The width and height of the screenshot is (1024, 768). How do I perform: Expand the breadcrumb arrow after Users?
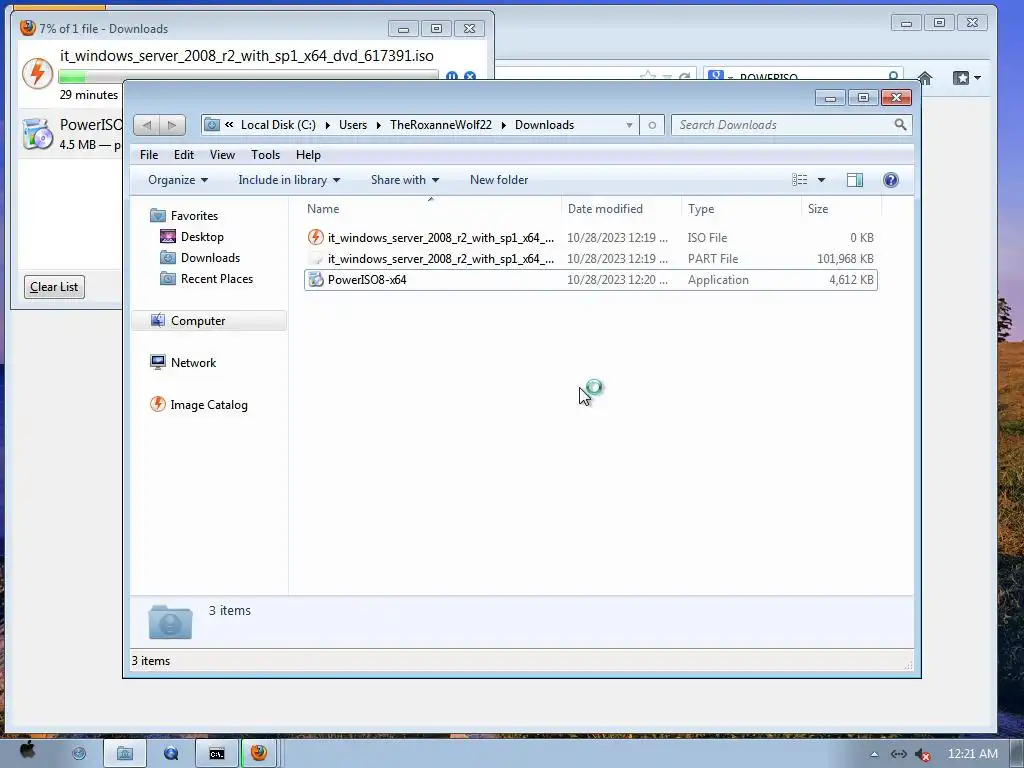click(x=378, y=125)
